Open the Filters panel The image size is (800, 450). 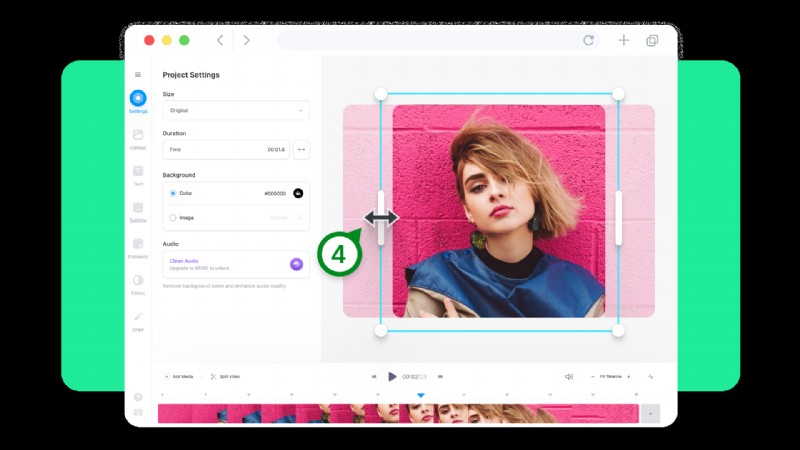tap(138, 285)
